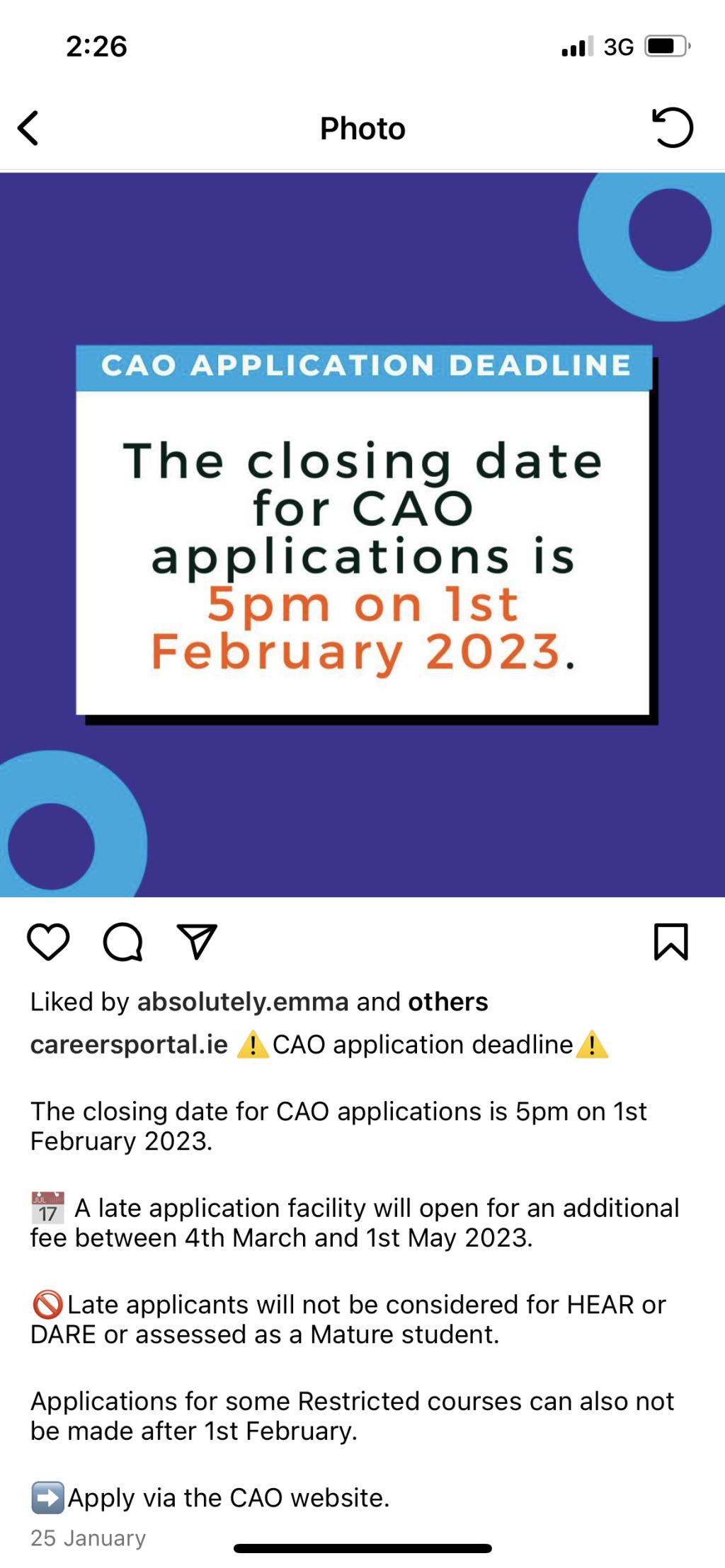This screenshot has width=725, height=1568.
Task: Tap the right arrow emoji in caption
Action: tap(48, 1497)
